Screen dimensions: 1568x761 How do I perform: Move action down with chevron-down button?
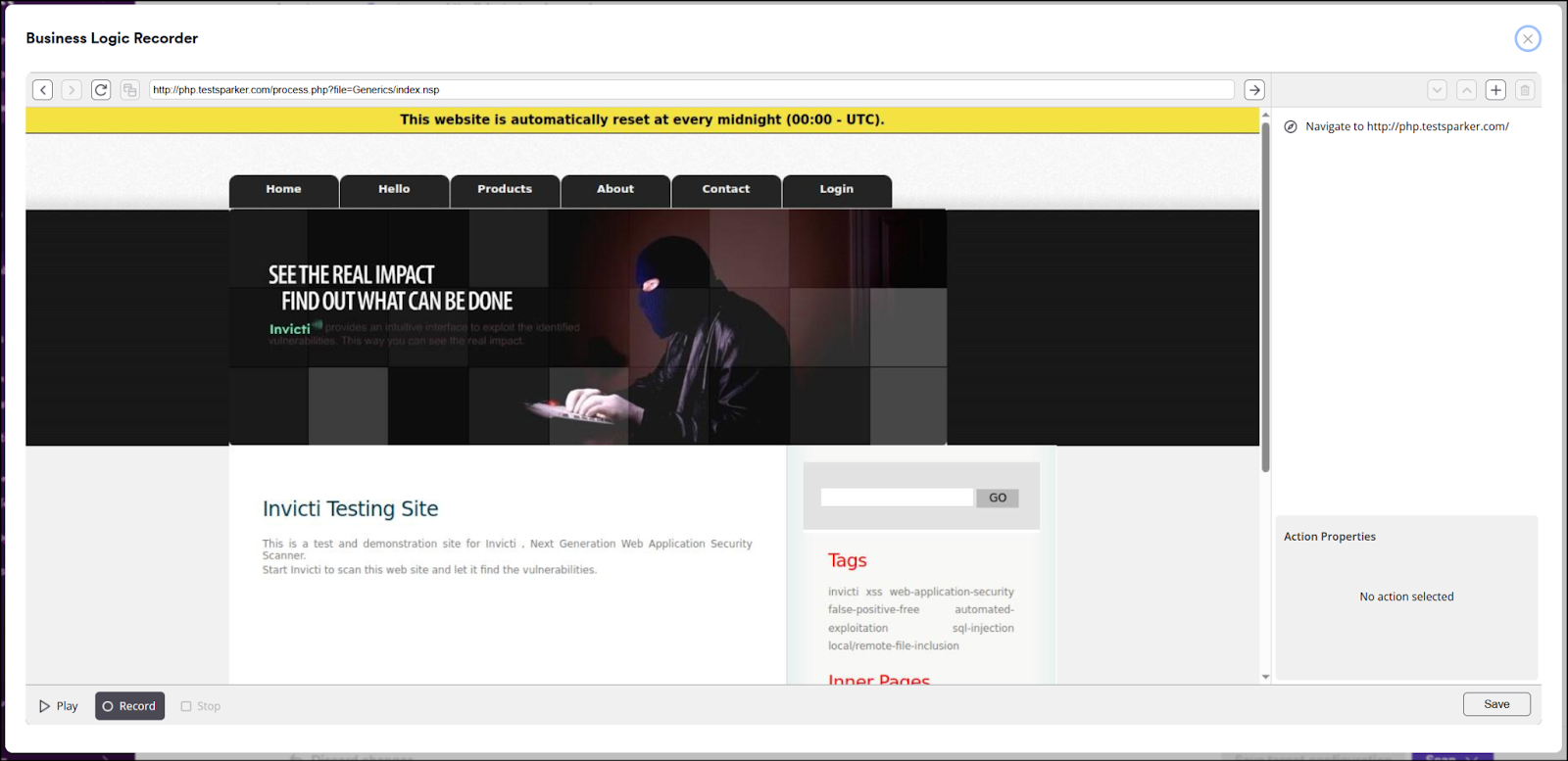point(1437,90)
